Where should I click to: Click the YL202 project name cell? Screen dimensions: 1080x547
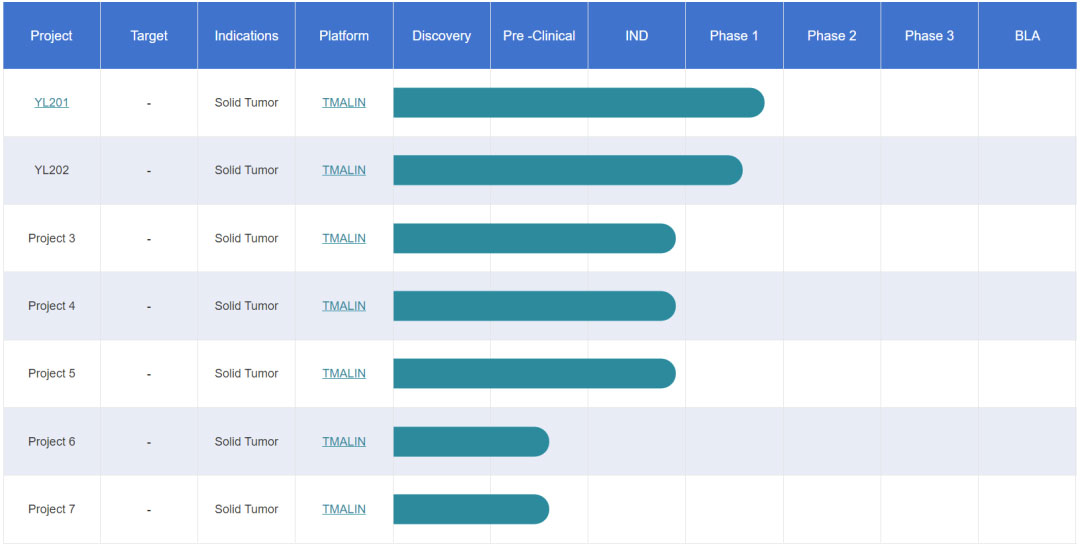(51, 170)
